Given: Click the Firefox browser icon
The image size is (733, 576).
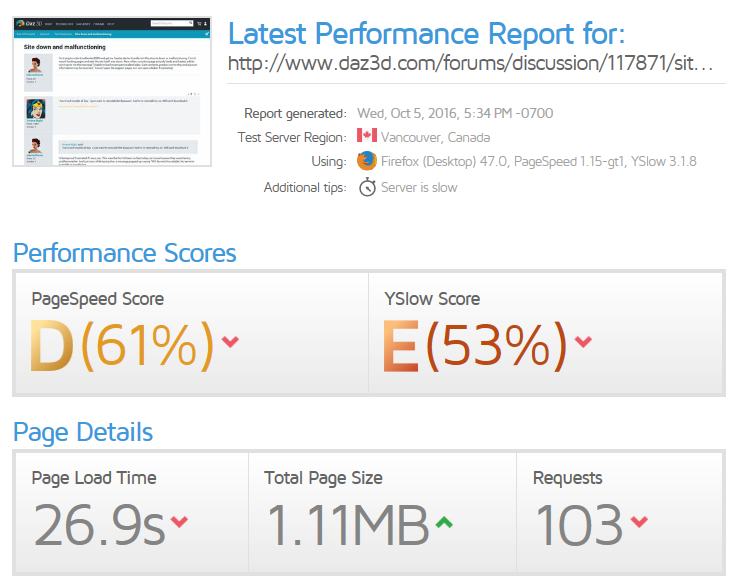Looking at the screenshot, I should pos(367,161).
